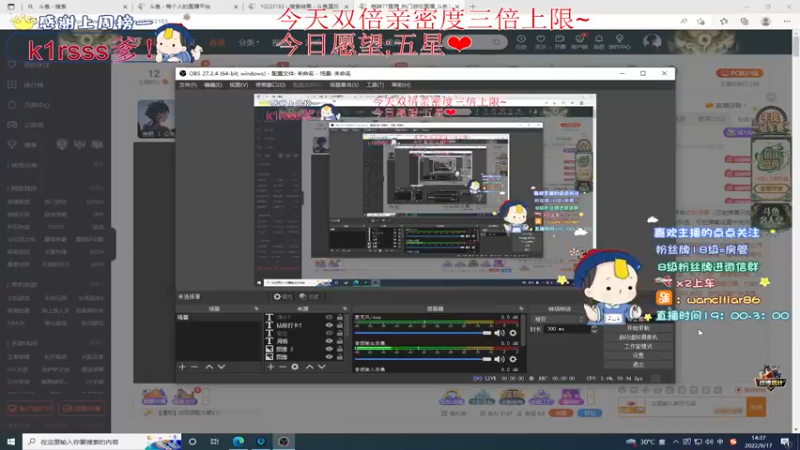Hide the last 图像 source eye icon
Image resolution: width=800 pixels, height=450 pixels.
pyautogui.click(x=329, y=357)
